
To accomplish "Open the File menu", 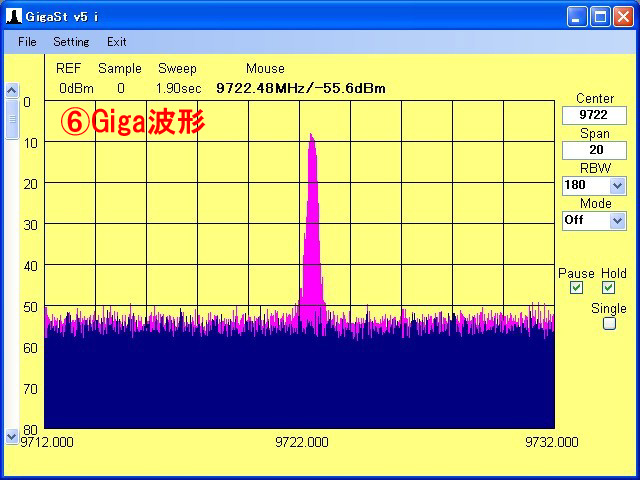I will (x=27, y=42).
